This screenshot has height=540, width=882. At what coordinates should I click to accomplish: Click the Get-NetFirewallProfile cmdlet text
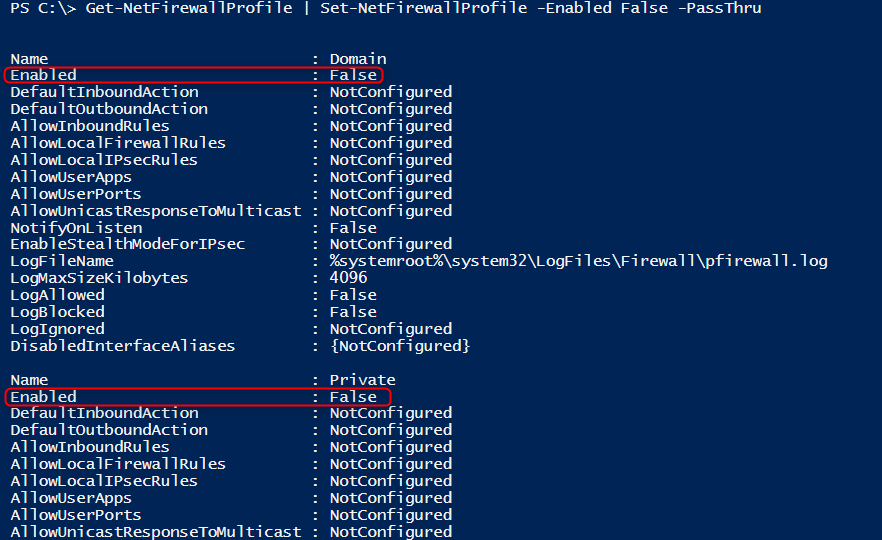[189, 8]
